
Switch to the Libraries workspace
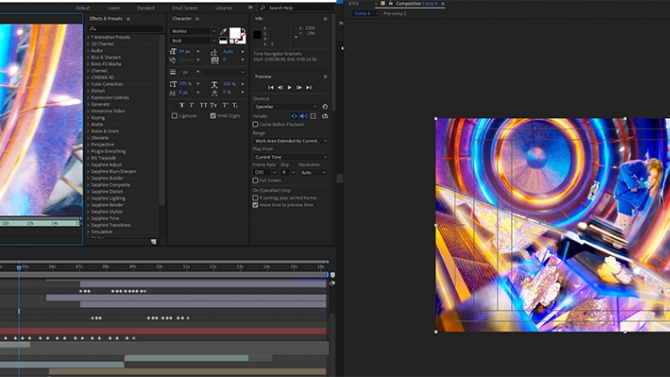223,8
